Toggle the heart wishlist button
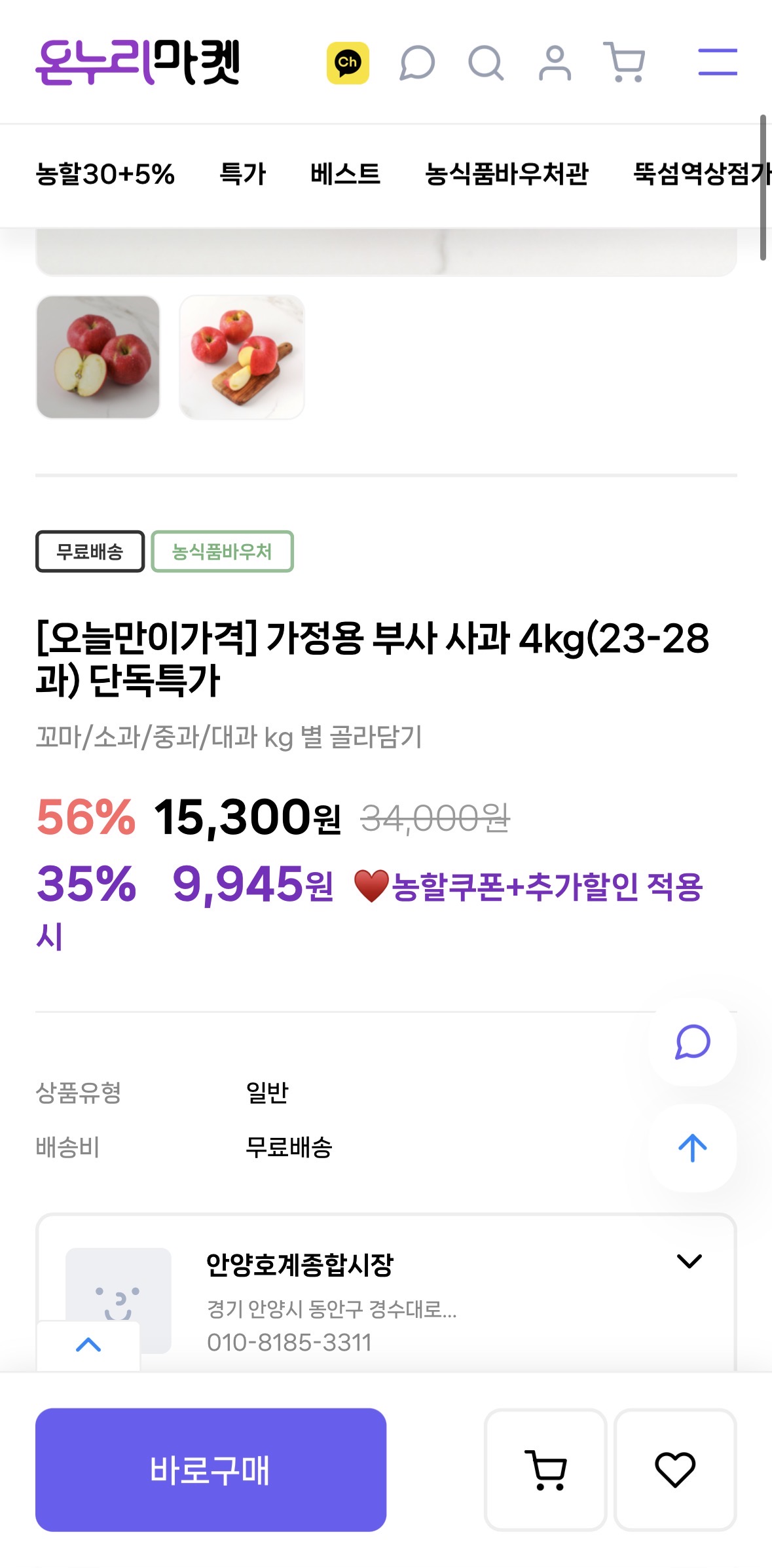The image size is (772, 1568). point(675,1469)
